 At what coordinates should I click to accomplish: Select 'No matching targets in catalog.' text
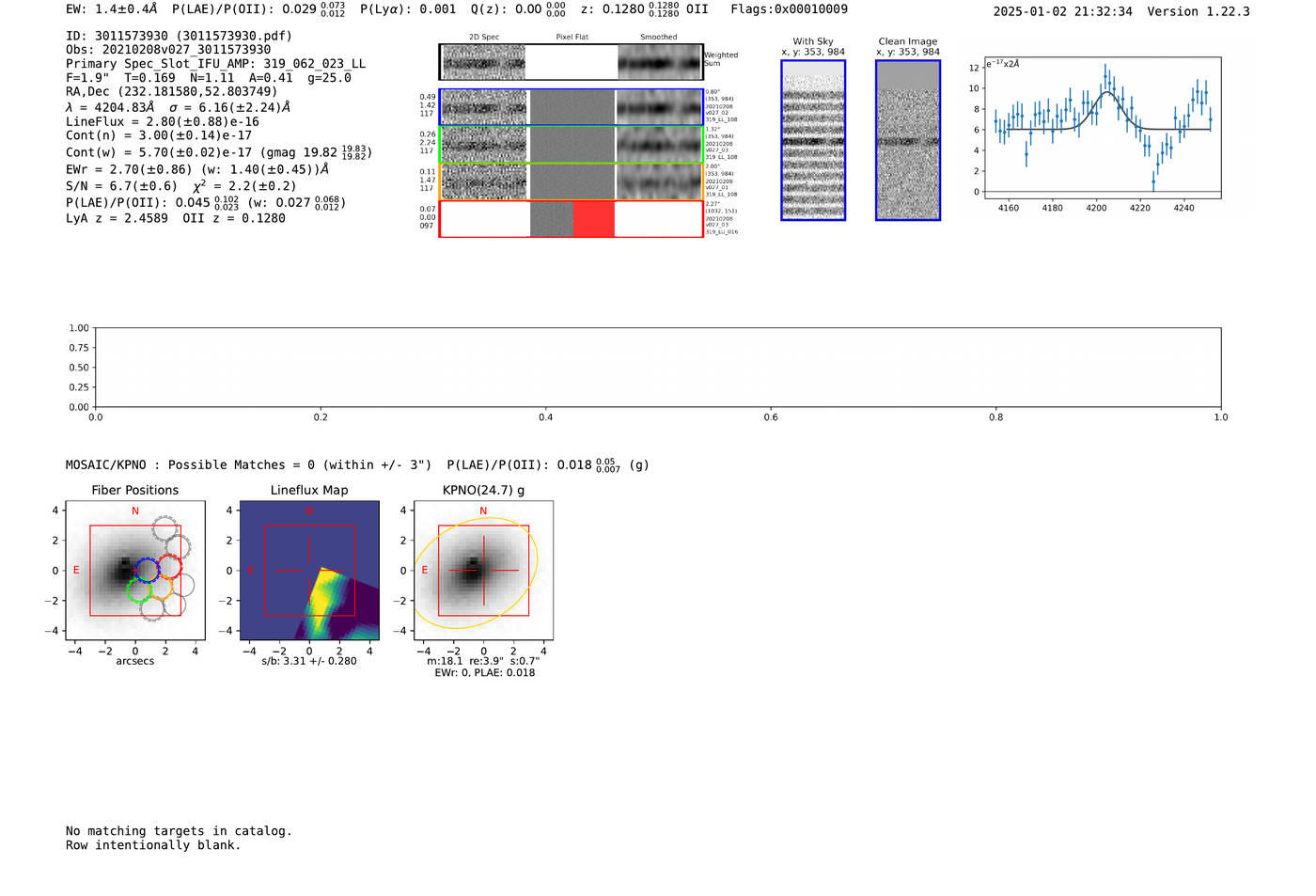tap(179, 831)
